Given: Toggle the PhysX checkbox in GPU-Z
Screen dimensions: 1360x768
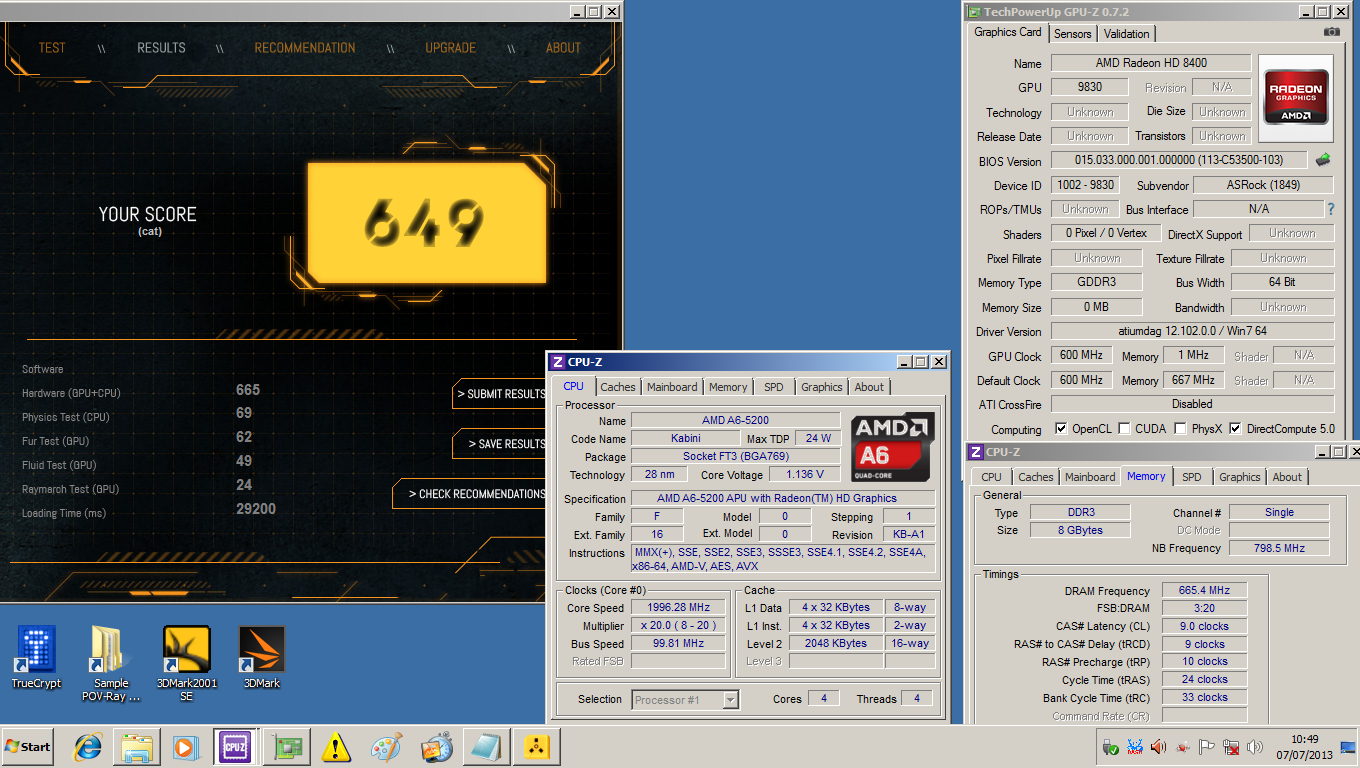Looking at the screenshot, I should 1181,428.
